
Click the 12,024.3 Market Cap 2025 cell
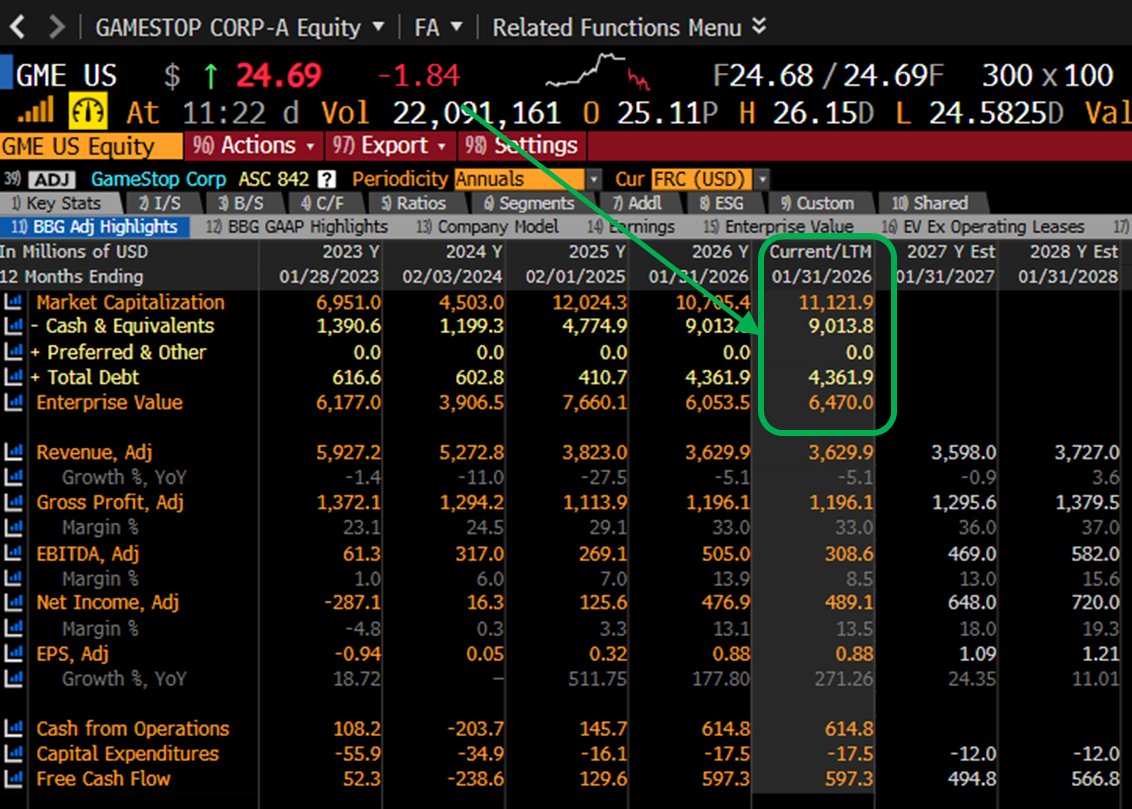coord(590,302)
